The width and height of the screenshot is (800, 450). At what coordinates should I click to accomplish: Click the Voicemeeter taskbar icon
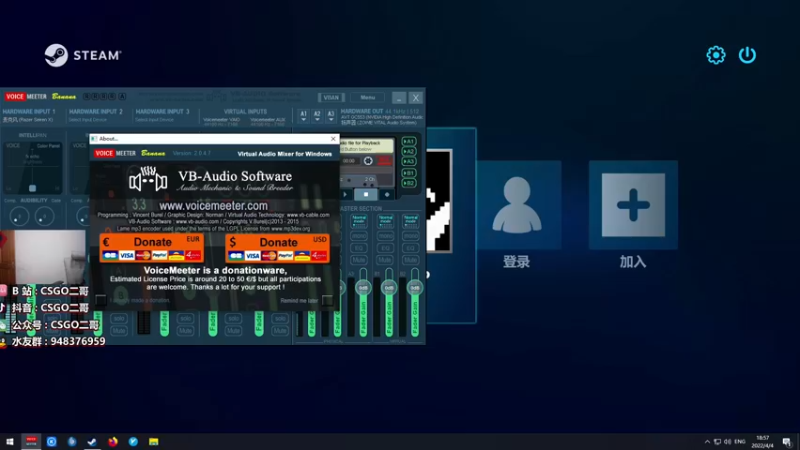(x=31, y=442)
